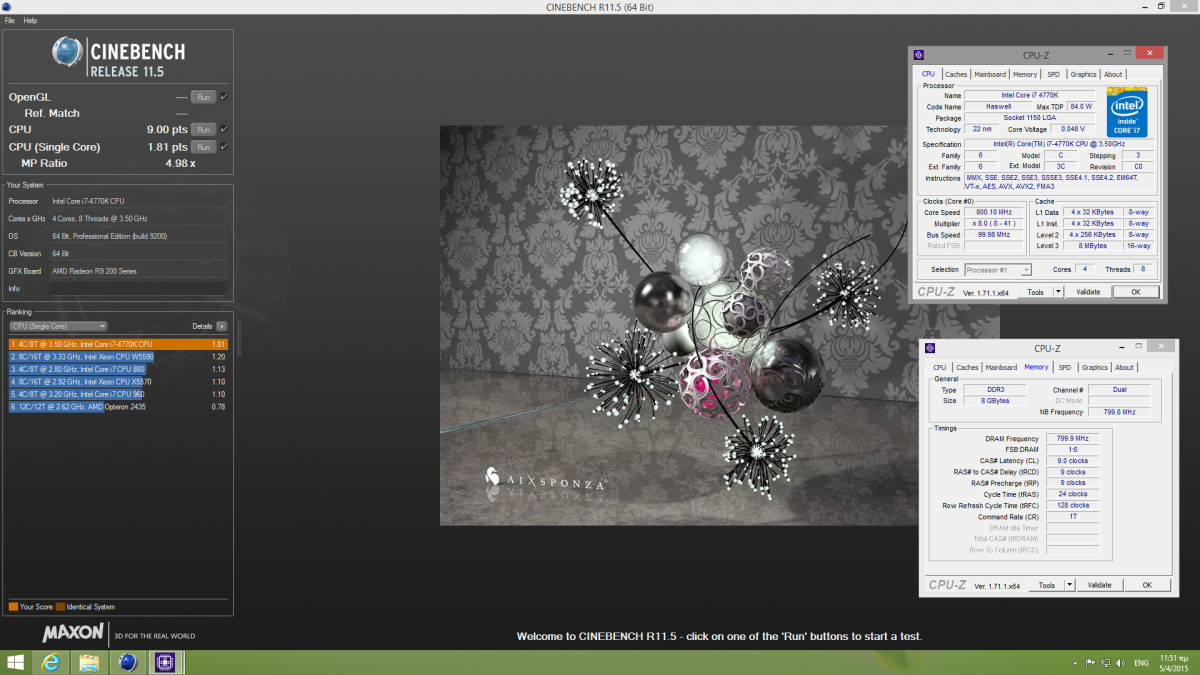Switch to CPU tab in bottom CPU-Z window
Image resolution: width=1200 pixels, height=675 pixels.
940,367
